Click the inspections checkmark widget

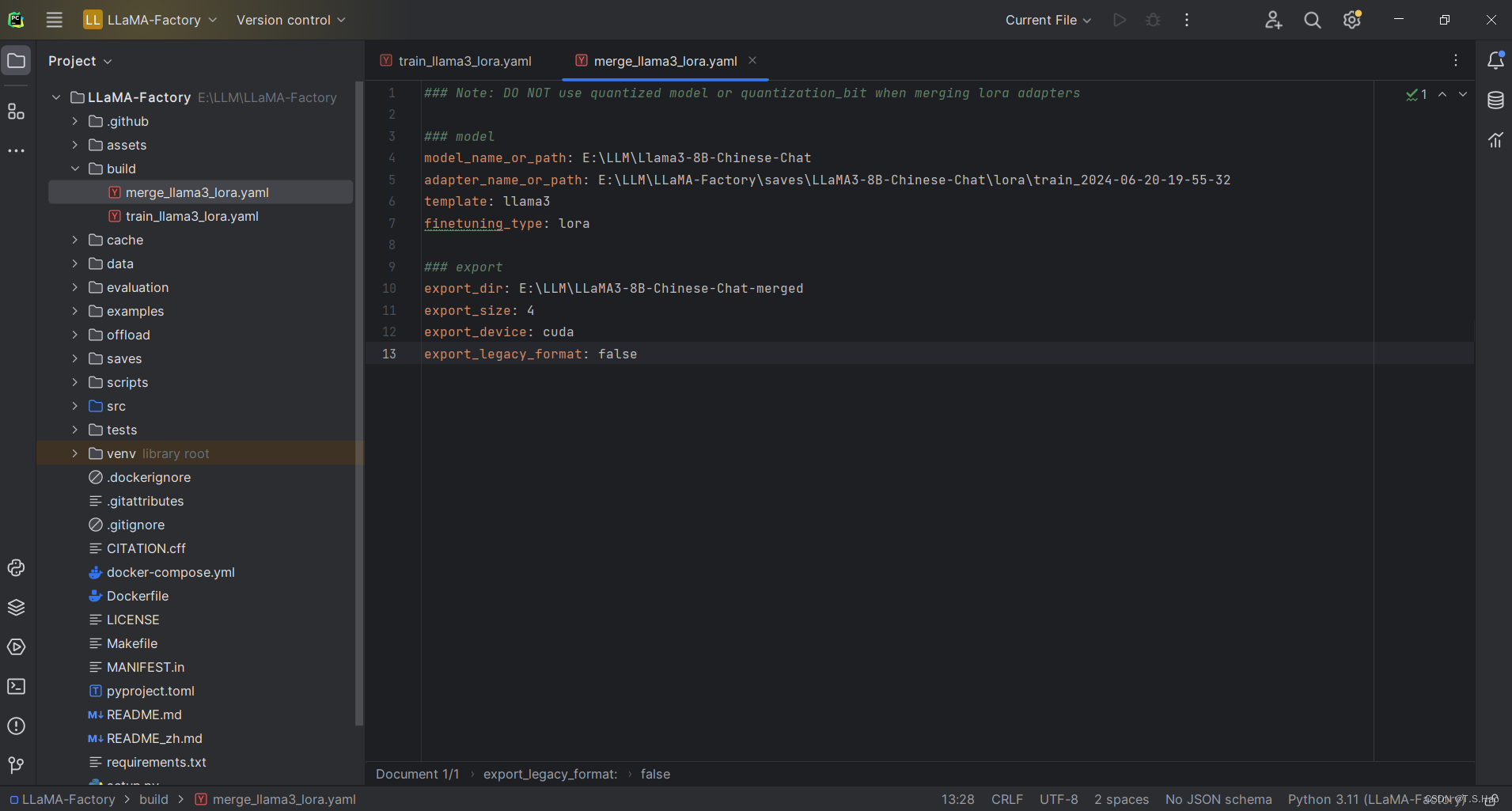(x=1416, y=94)
